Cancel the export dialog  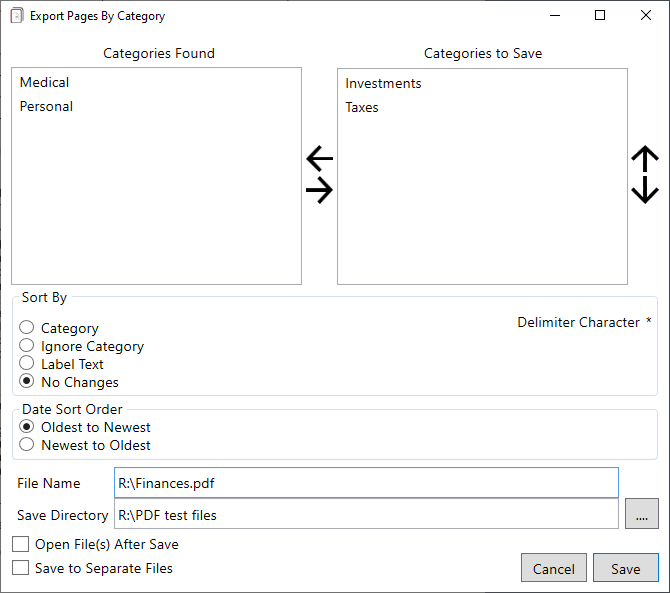(554, 568)
